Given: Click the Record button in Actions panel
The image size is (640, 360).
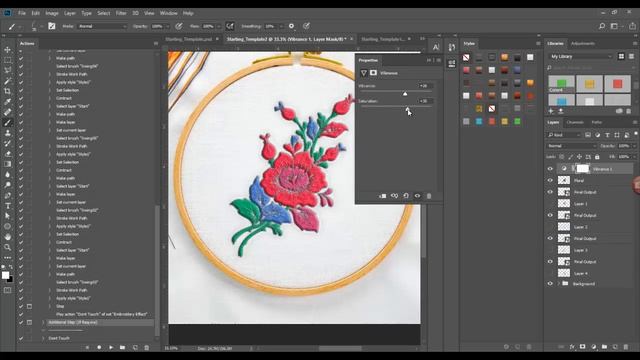Looking at the screenshot, I should [x=99, y=347].
